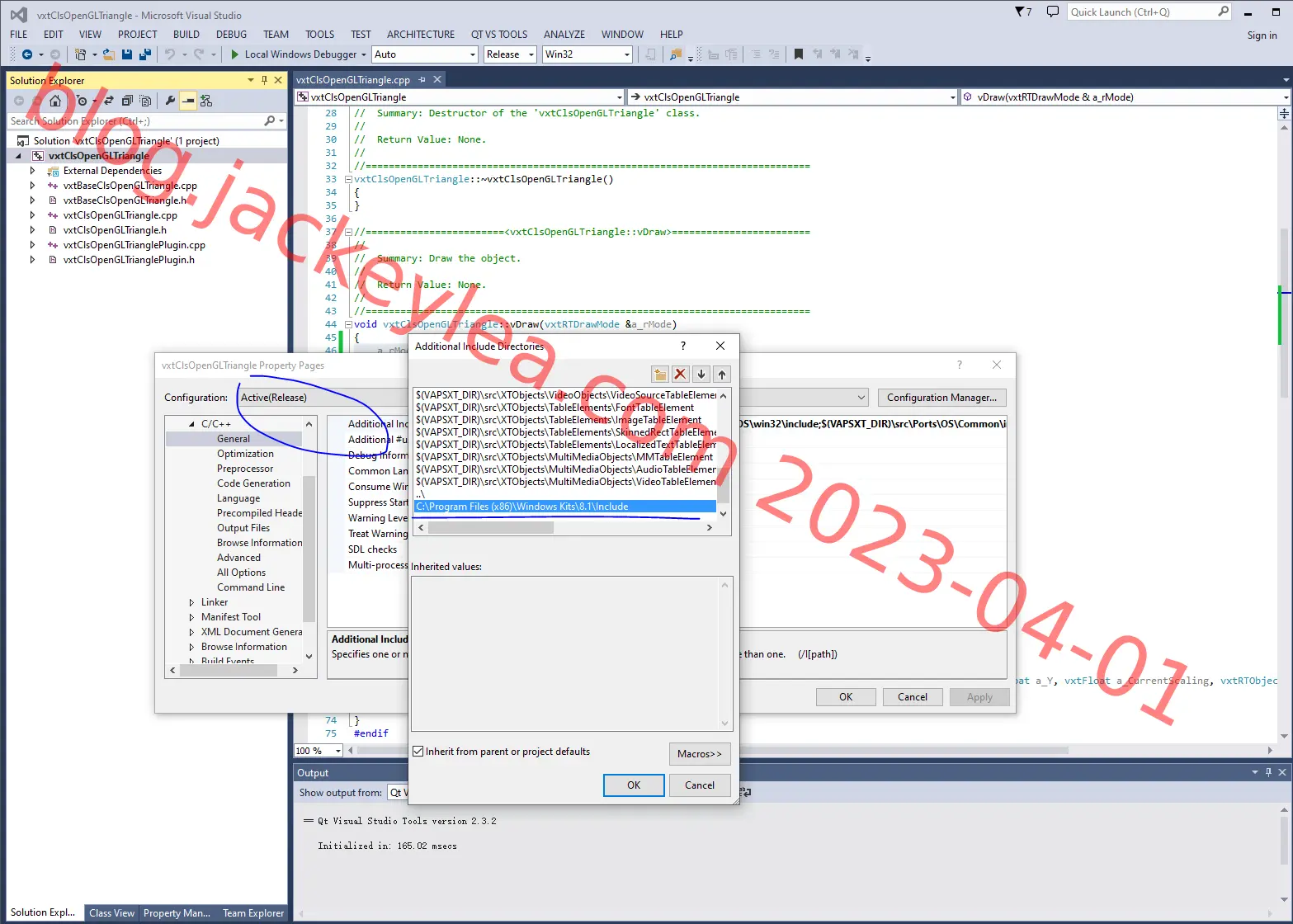Open Configuration Manager
This screenshot has width=1293, height=924.
click(x=941, y=398)
